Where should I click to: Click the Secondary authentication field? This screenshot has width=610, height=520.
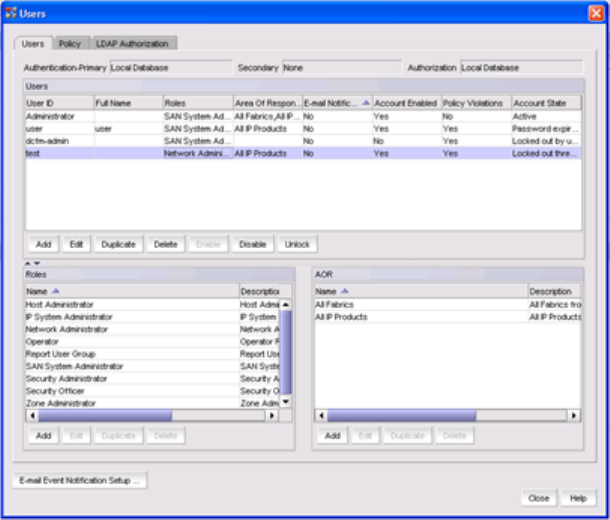point(342,68)
